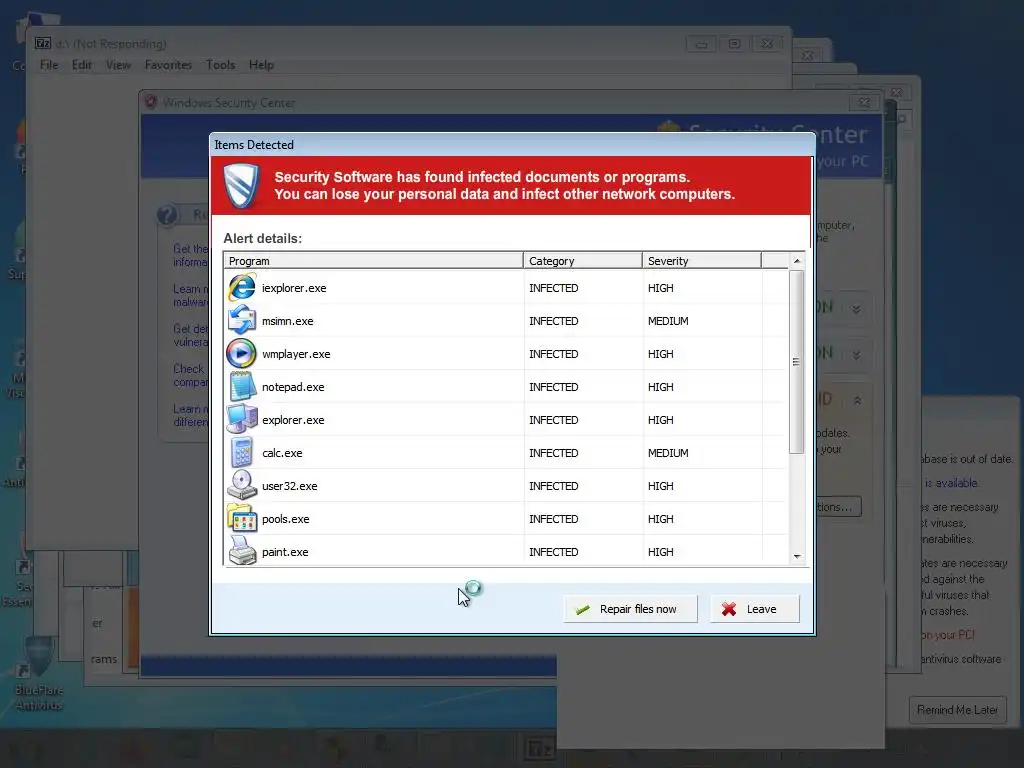This screenshot has height=768, width=1024.
Task: Select the wmplayer.exe row text
Action: [296, 354]
